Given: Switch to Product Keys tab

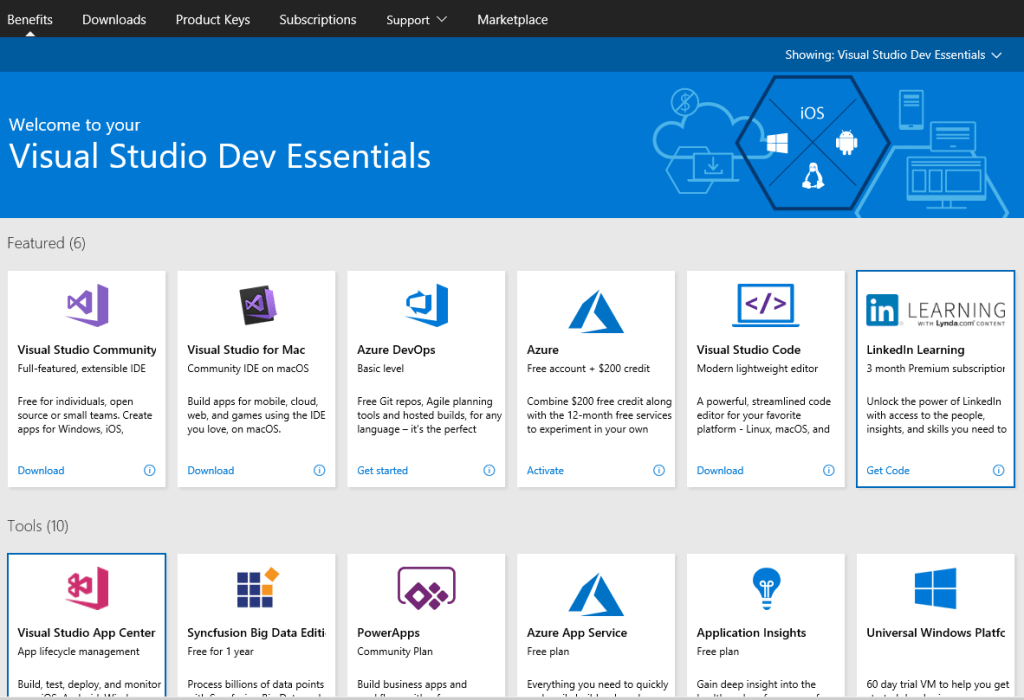Looking at the screenshot, I should [x=213, y=20].
